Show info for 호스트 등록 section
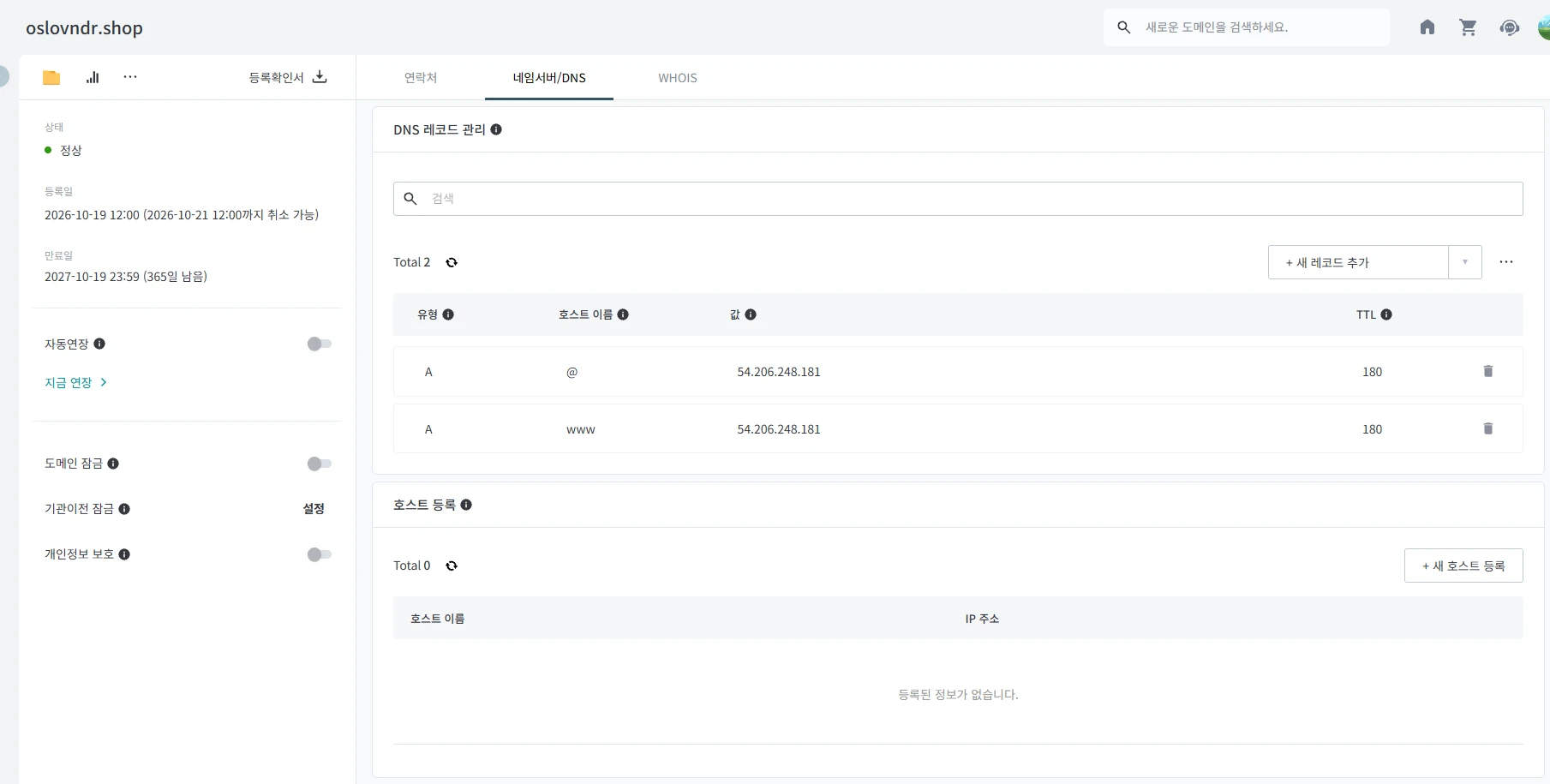1550x784 pixels. (466, 505)
